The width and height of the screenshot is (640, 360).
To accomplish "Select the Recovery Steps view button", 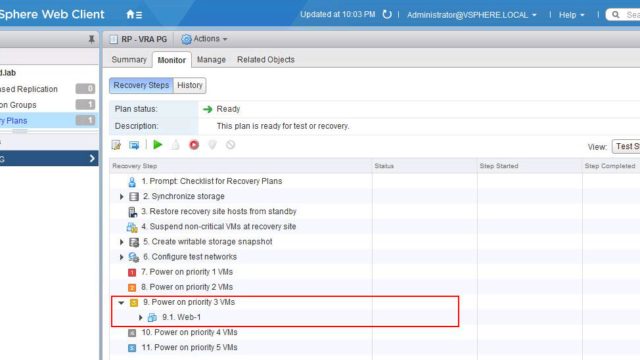I will pos(141,85).
